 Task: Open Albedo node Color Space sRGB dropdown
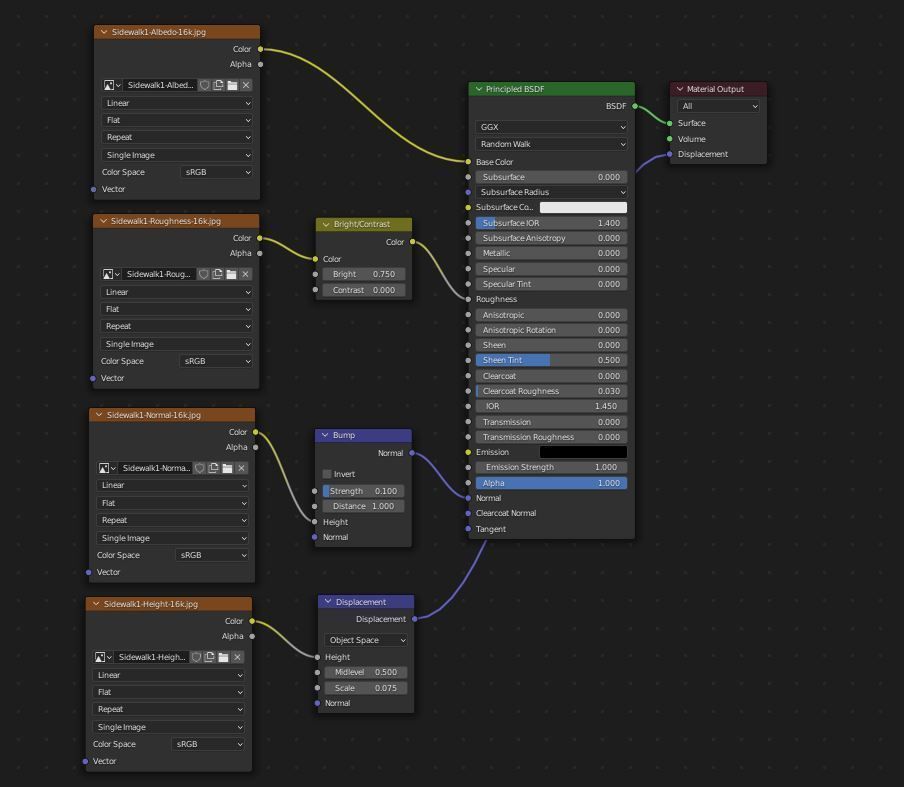(216, 172)
